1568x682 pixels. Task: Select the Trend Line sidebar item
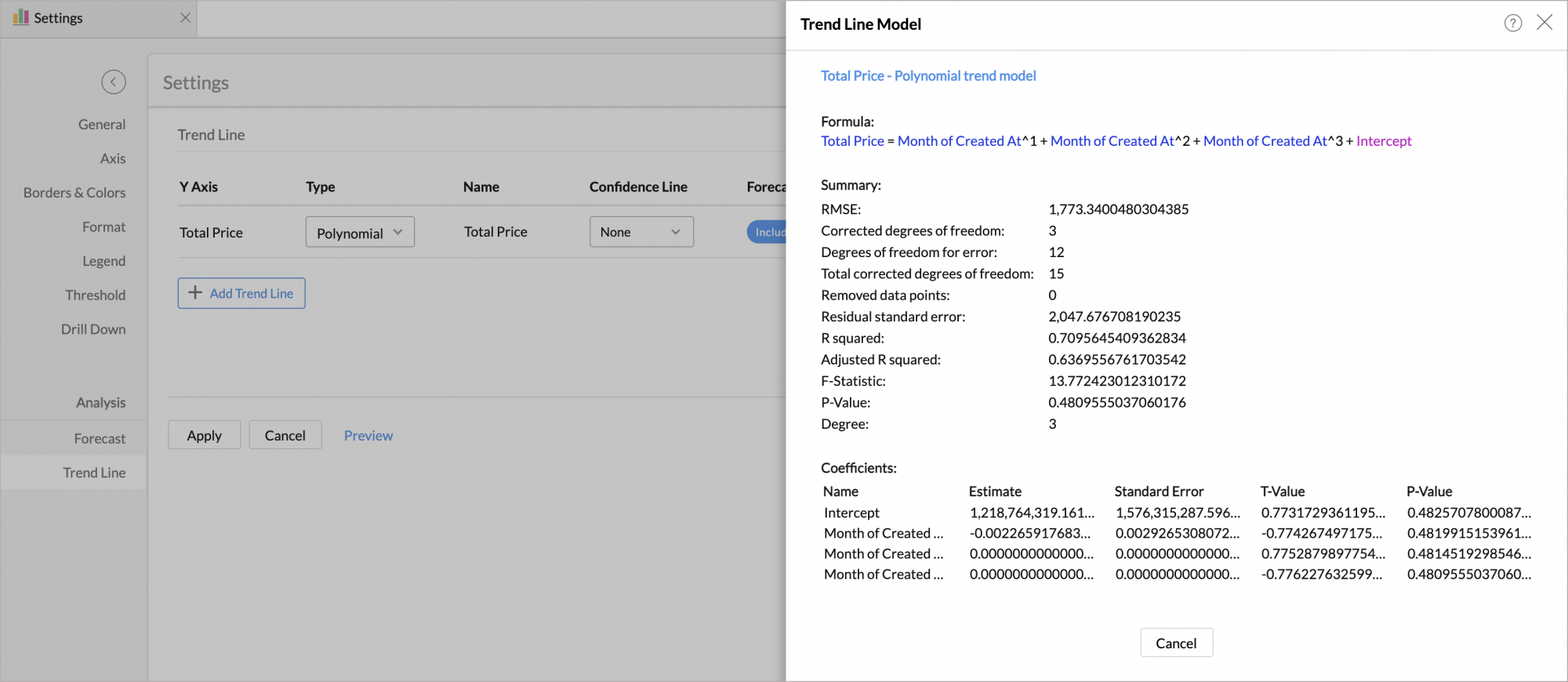(x=94, y=473)
